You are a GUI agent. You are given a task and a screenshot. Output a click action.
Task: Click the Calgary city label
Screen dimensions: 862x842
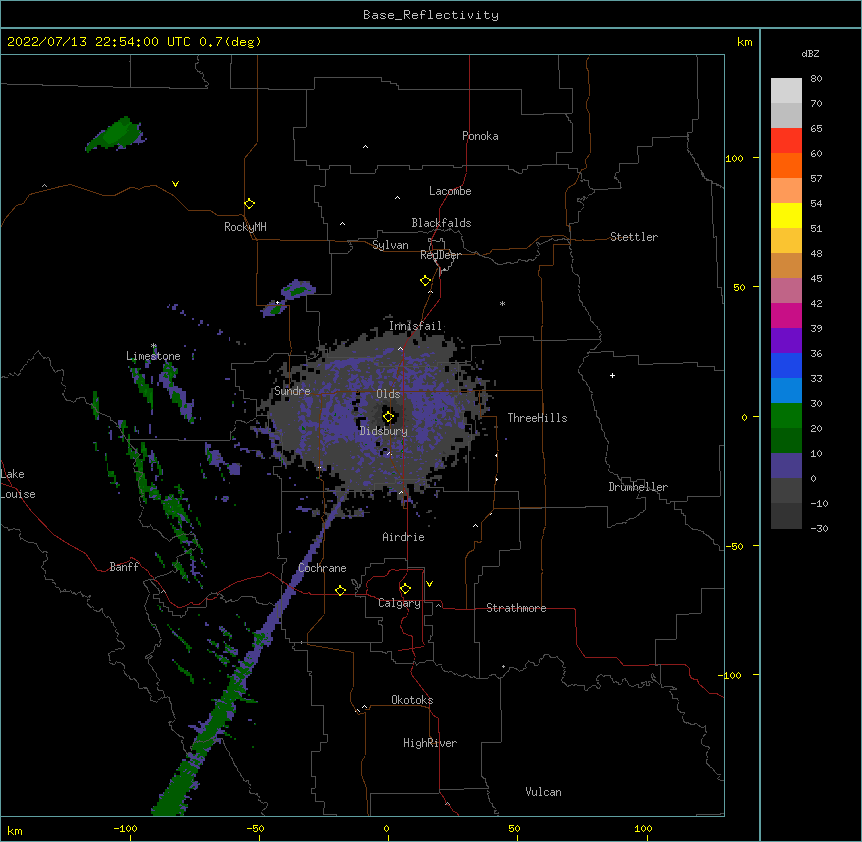click(x=399, y=603)
